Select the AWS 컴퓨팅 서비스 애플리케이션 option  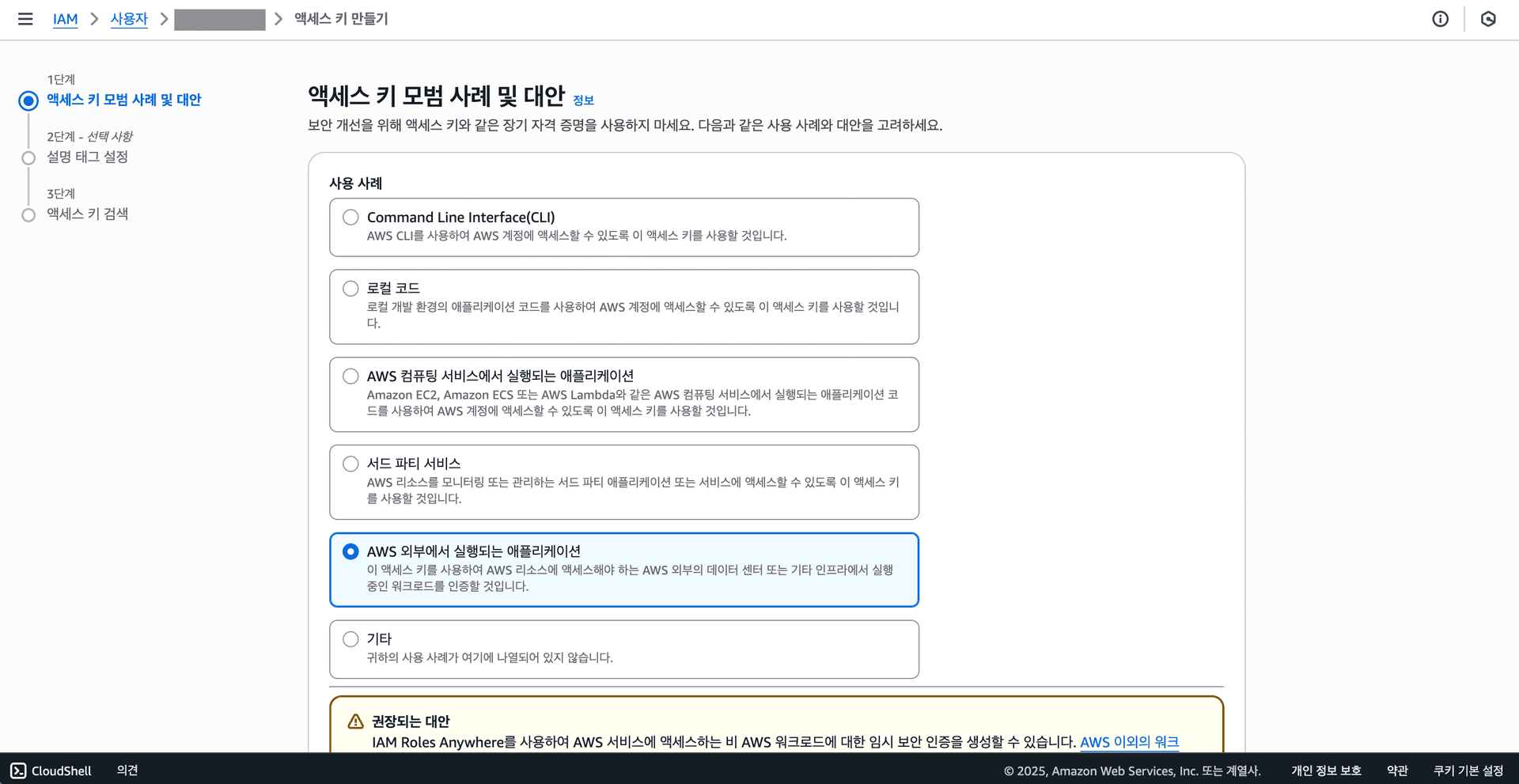point(350,376)
